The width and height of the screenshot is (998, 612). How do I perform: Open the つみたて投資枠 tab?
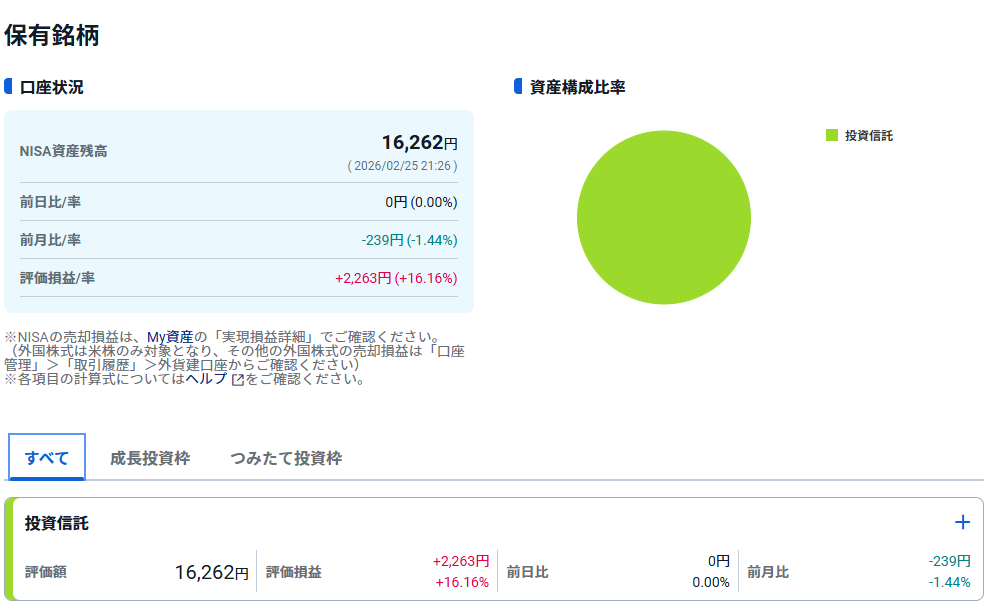286,458
